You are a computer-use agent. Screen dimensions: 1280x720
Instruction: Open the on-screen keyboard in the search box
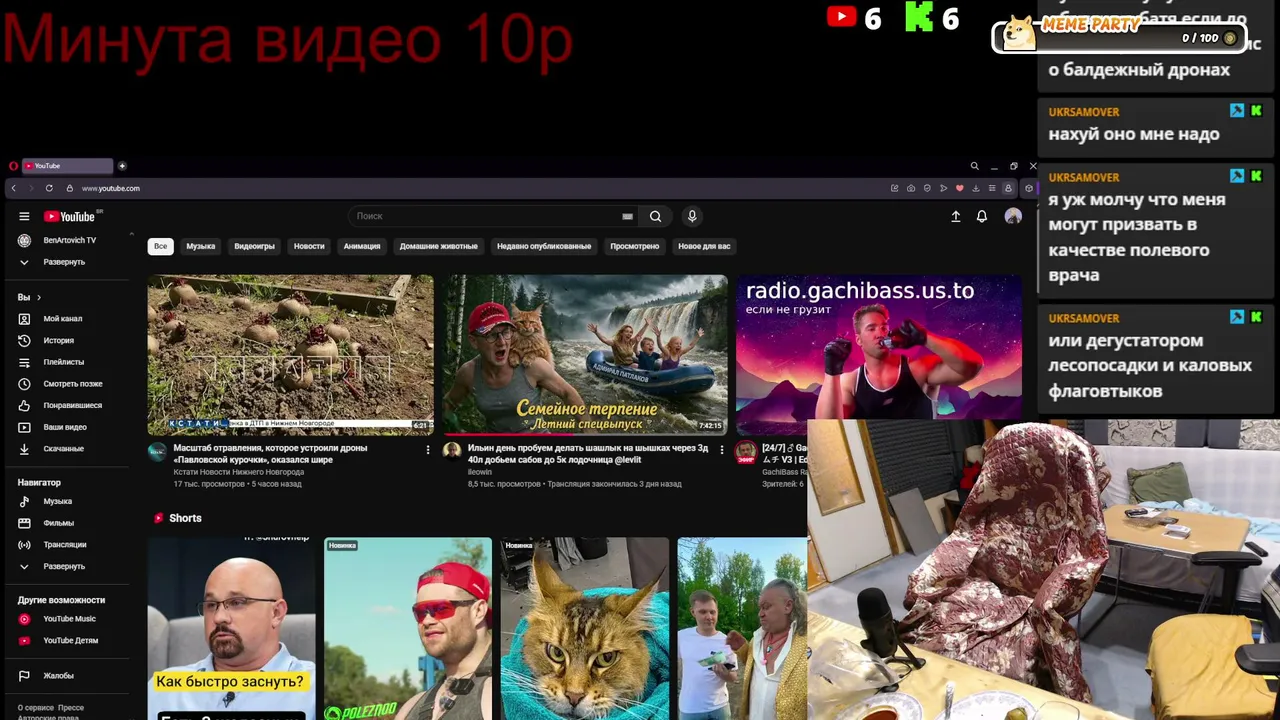click(627, 216)
